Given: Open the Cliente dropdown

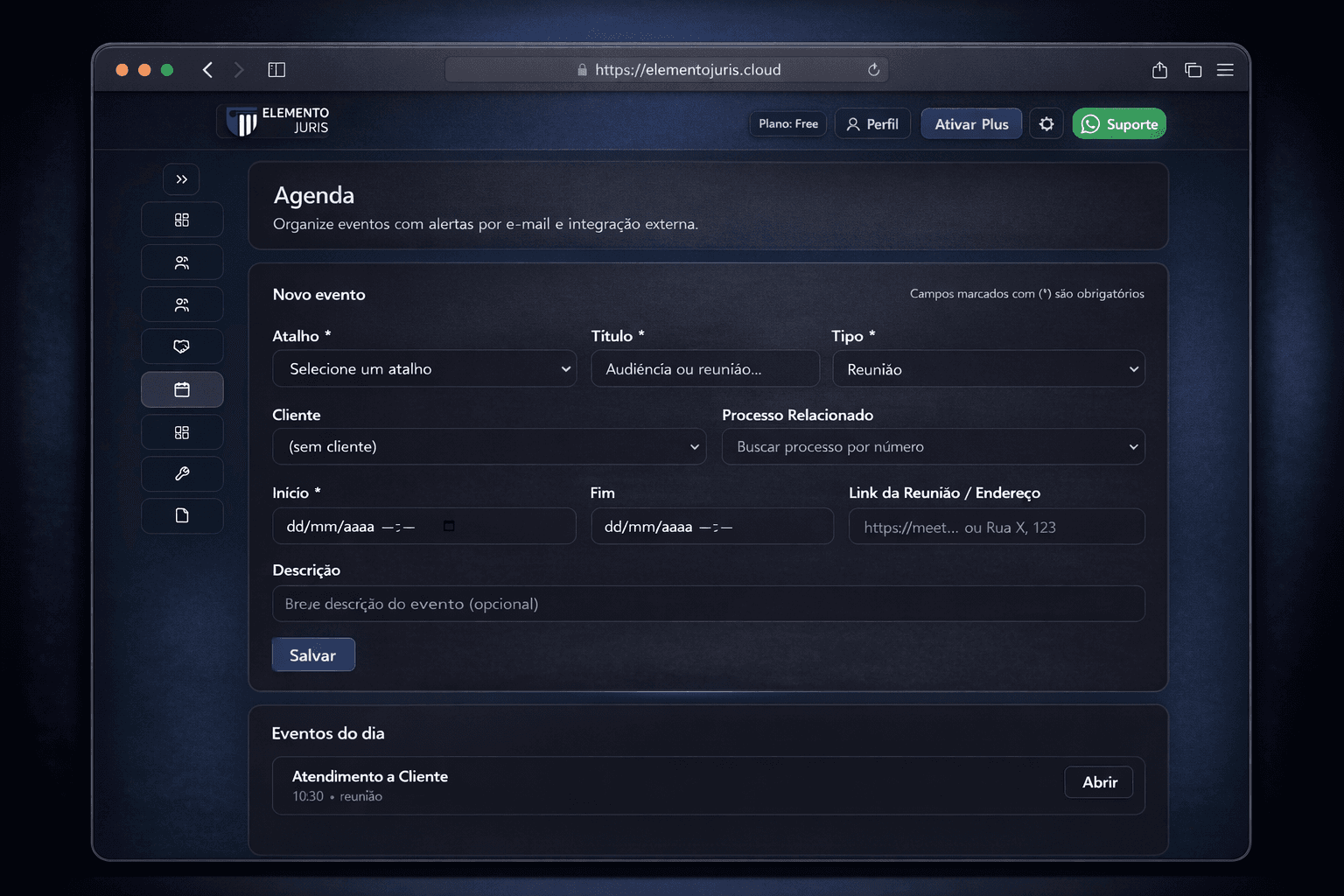Looking at the screenshot, I should point(489,447).
